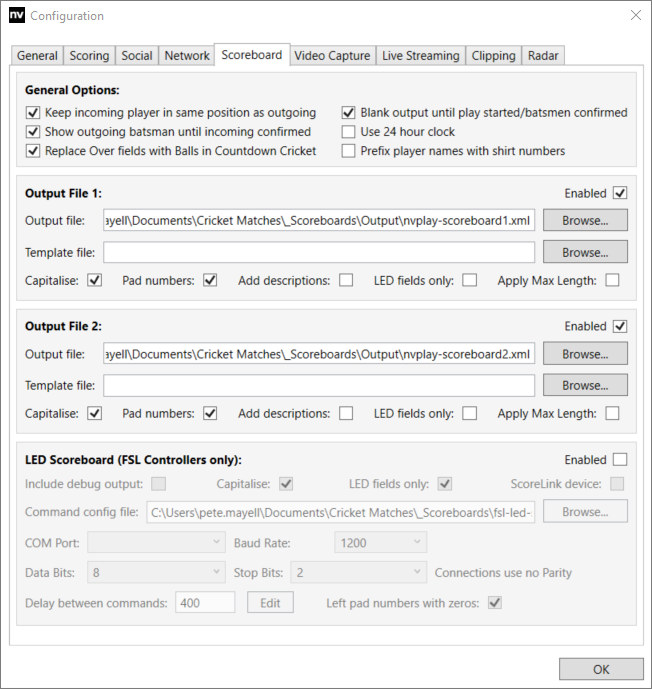Screen dimensions: 652x689
Task: Click the NV Play logo icon in title bar
Action: click(16, 16)
